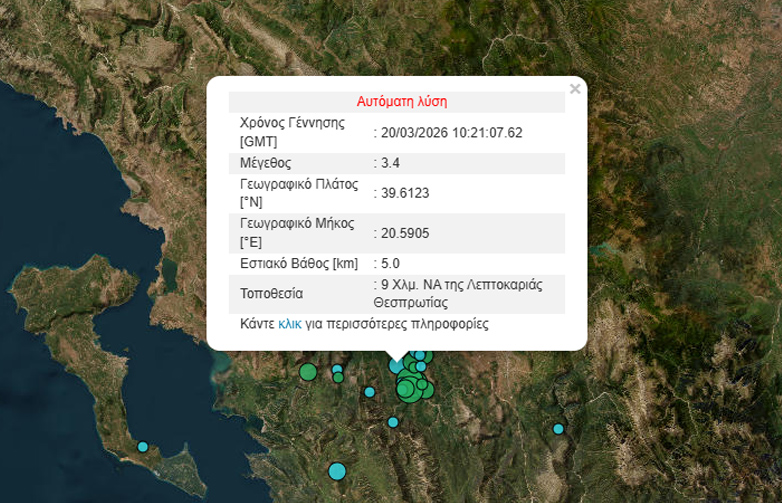The height and width of the screenshot is (503, 782).
Task: Select the small green marker beside the isolated green one
Action: [338, 377]
